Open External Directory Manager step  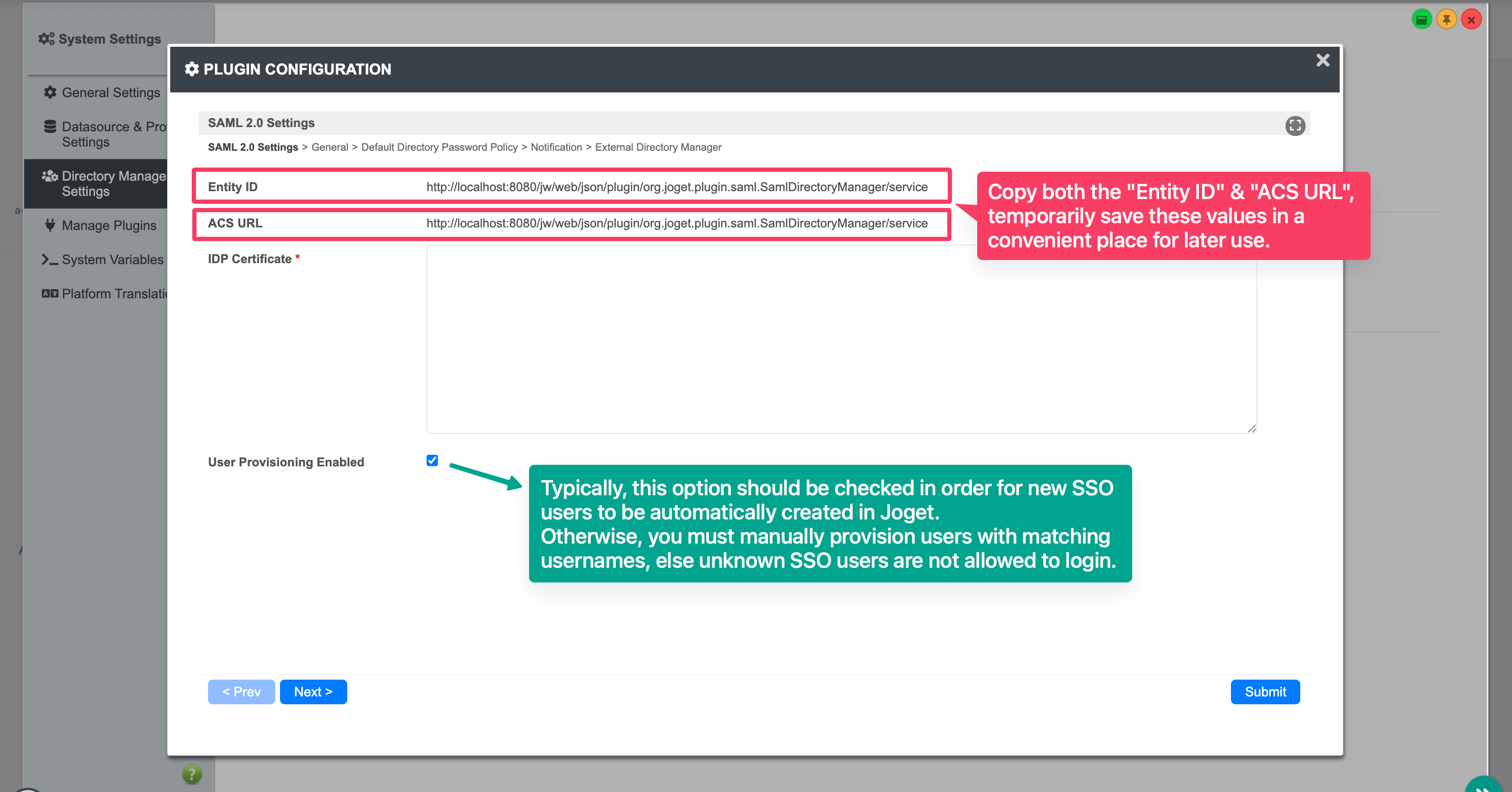[x=658, y=147]
